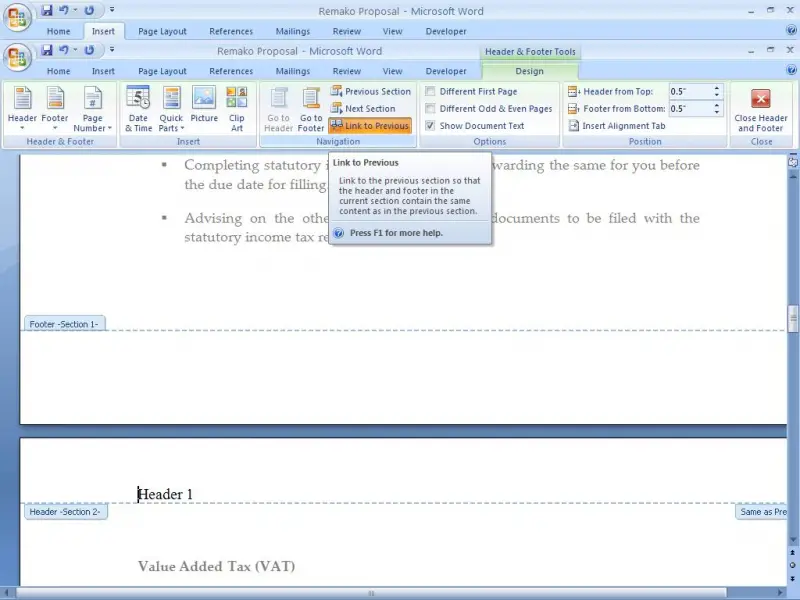
Task: Insert a Picture into the header
Action: pos(204,105)
